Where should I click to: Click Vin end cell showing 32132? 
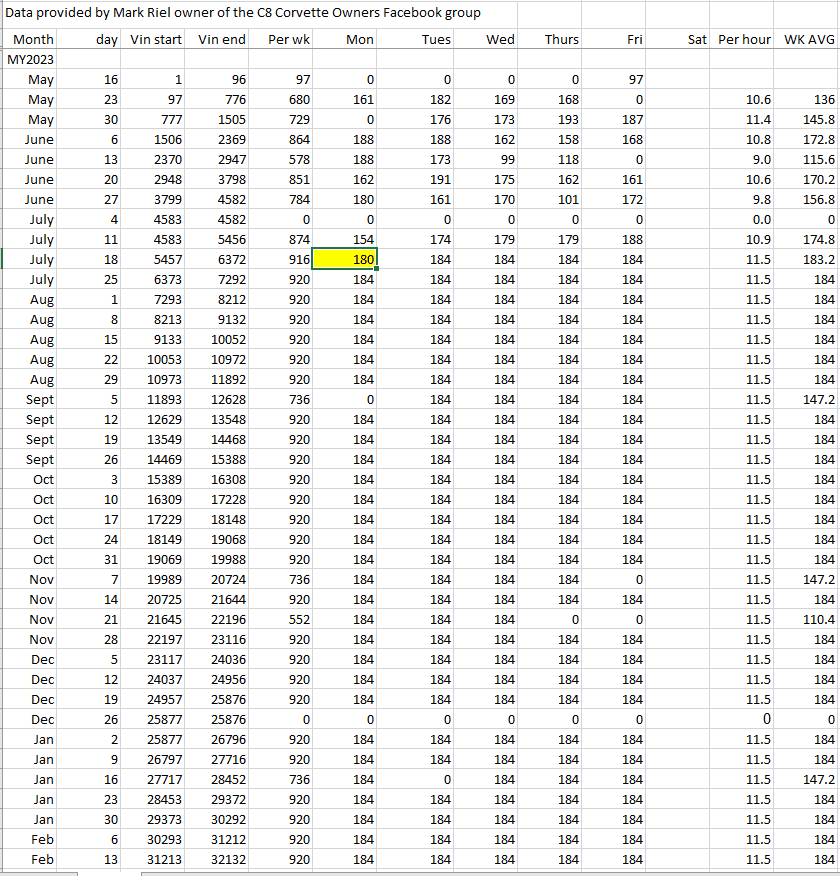pyautogui.click(x=221, y=860)
